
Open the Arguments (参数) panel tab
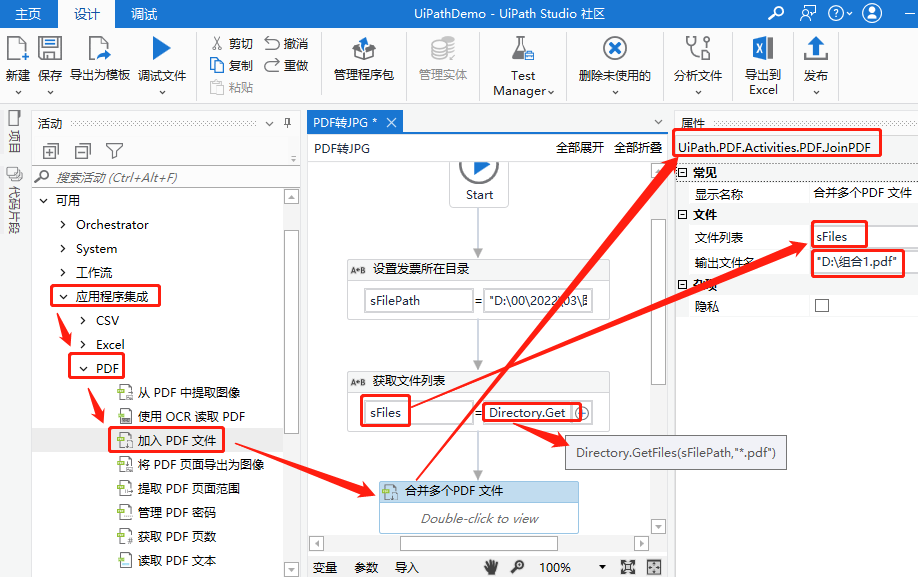point(366,568)
